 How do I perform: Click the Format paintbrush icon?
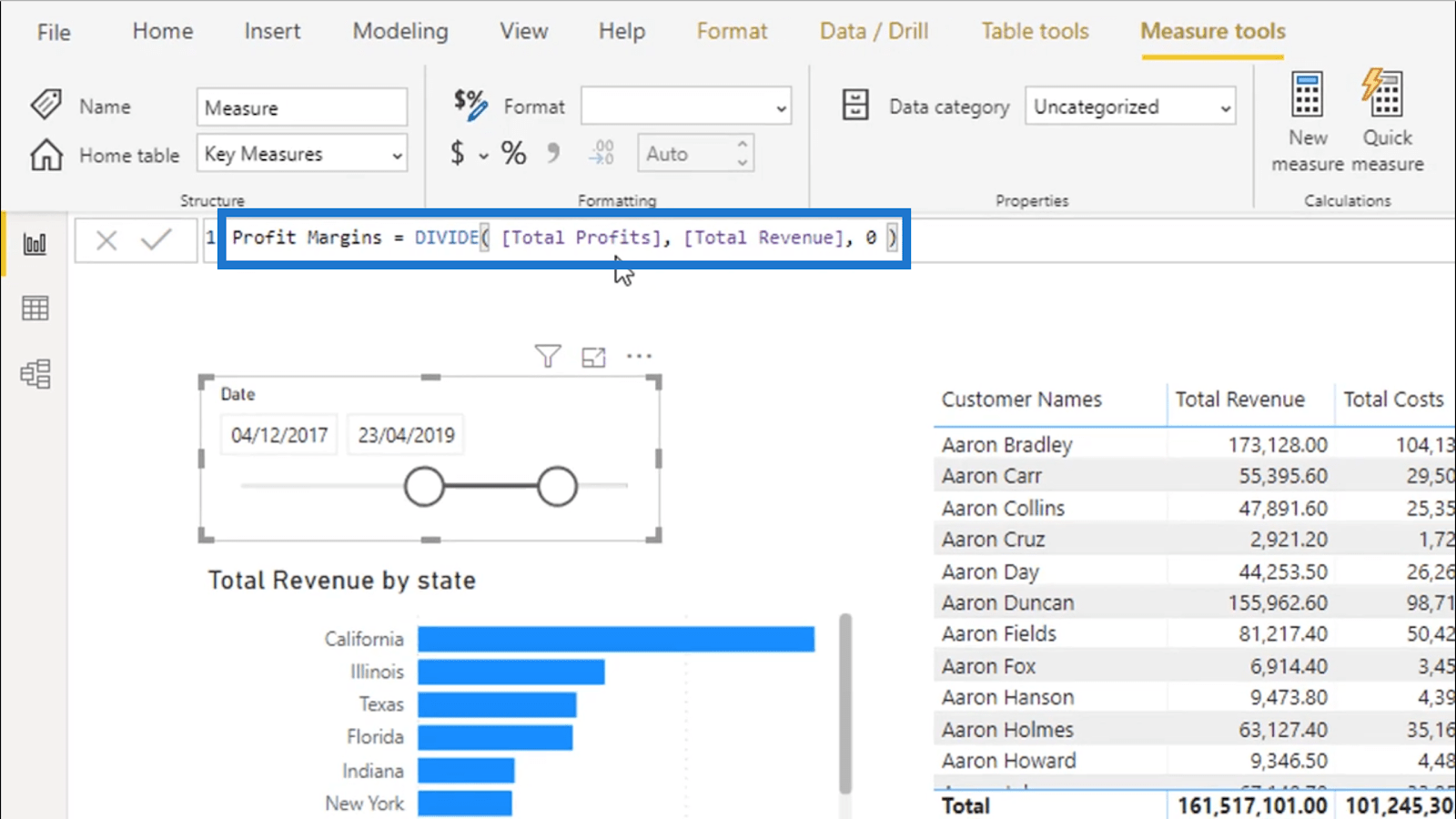pyautogui.click(x=470, y=105)
